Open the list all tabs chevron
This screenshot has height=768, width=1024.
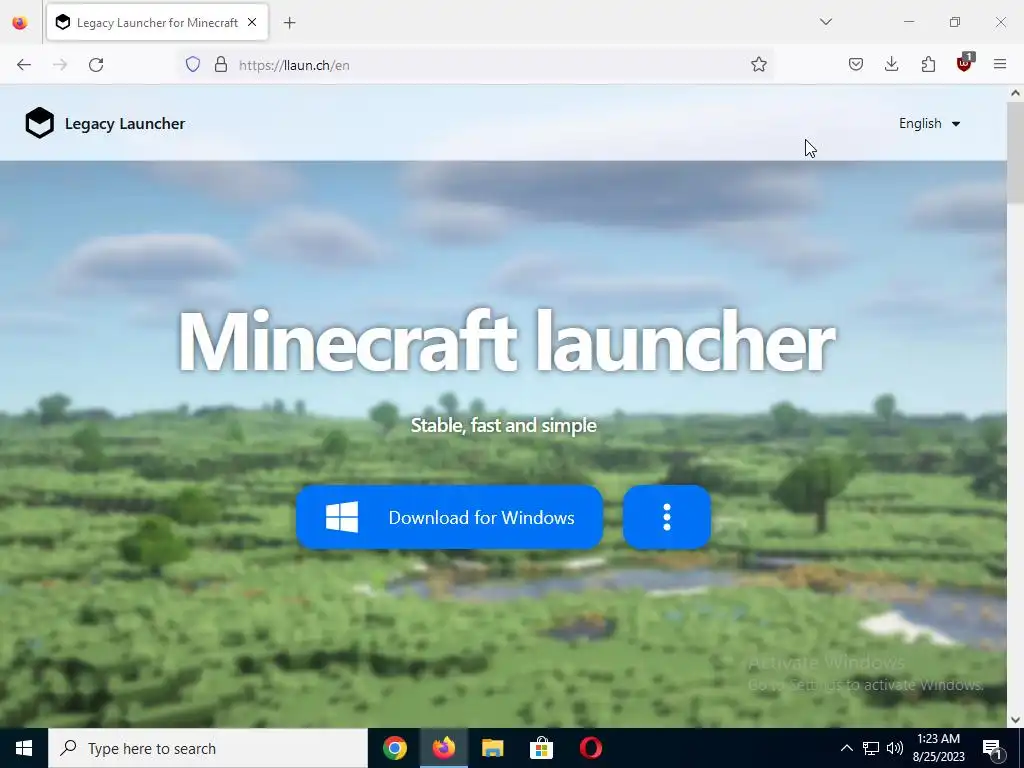(x=825, y=22)
